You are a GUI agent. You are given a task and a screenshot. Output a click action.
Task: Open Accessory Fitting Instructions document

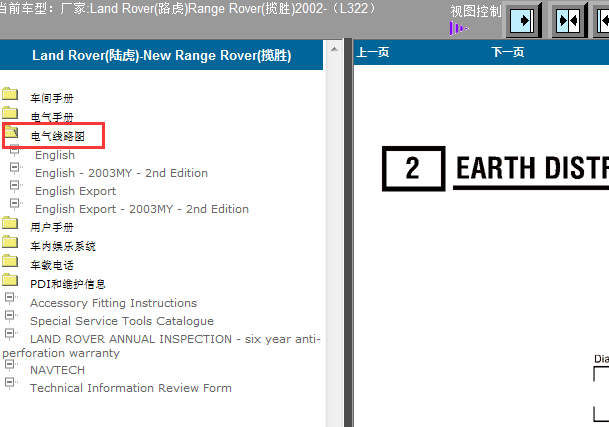(113, 303)
